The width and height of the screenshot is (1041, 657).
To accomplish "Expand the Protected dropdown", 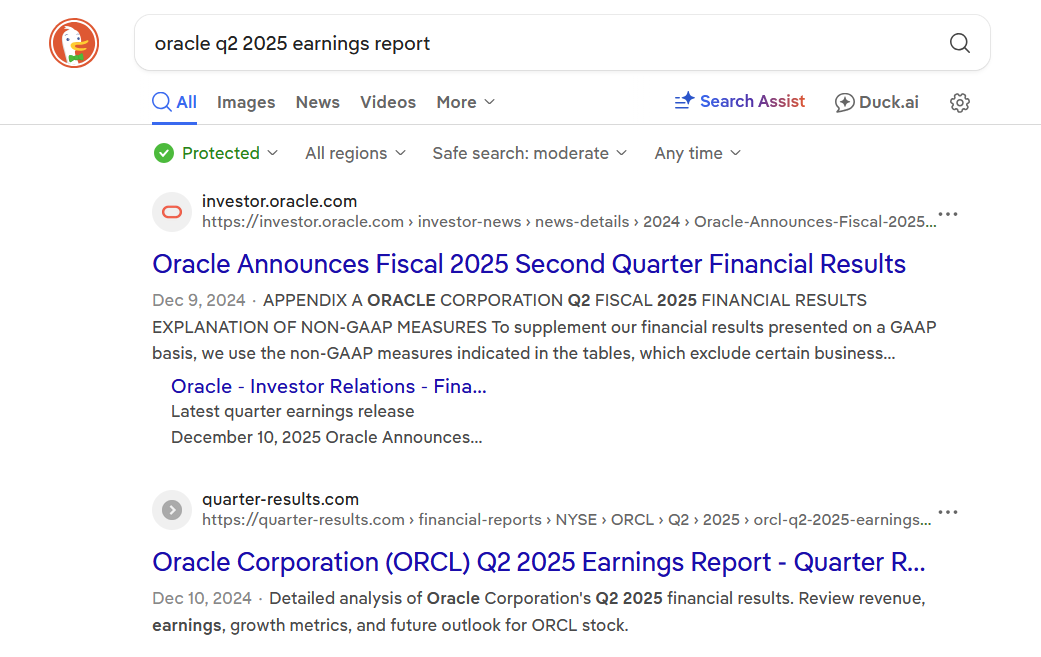I will coord(216,153).
